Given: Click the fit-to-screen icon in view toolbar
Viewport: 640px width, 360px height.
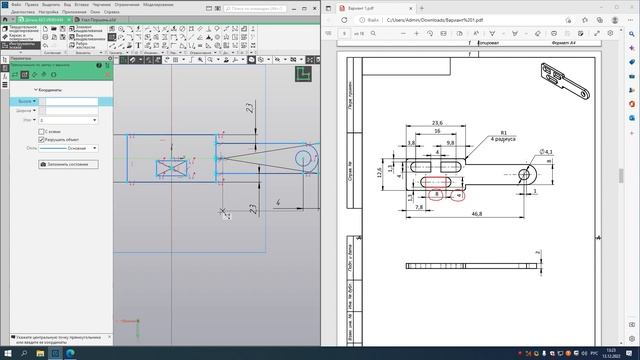Looking at the screenshot, I should tap(309, 60).
